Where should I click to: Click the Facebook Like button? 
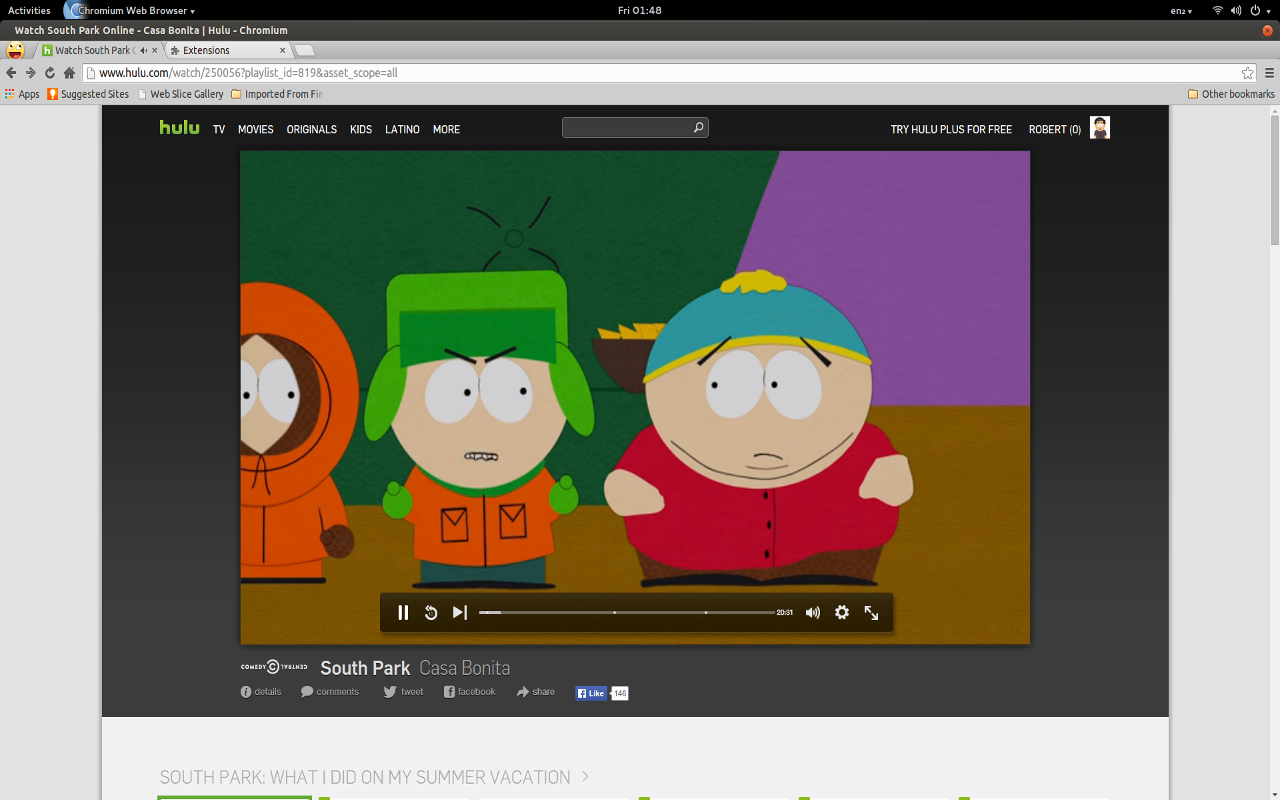click(x=591, y=693)
